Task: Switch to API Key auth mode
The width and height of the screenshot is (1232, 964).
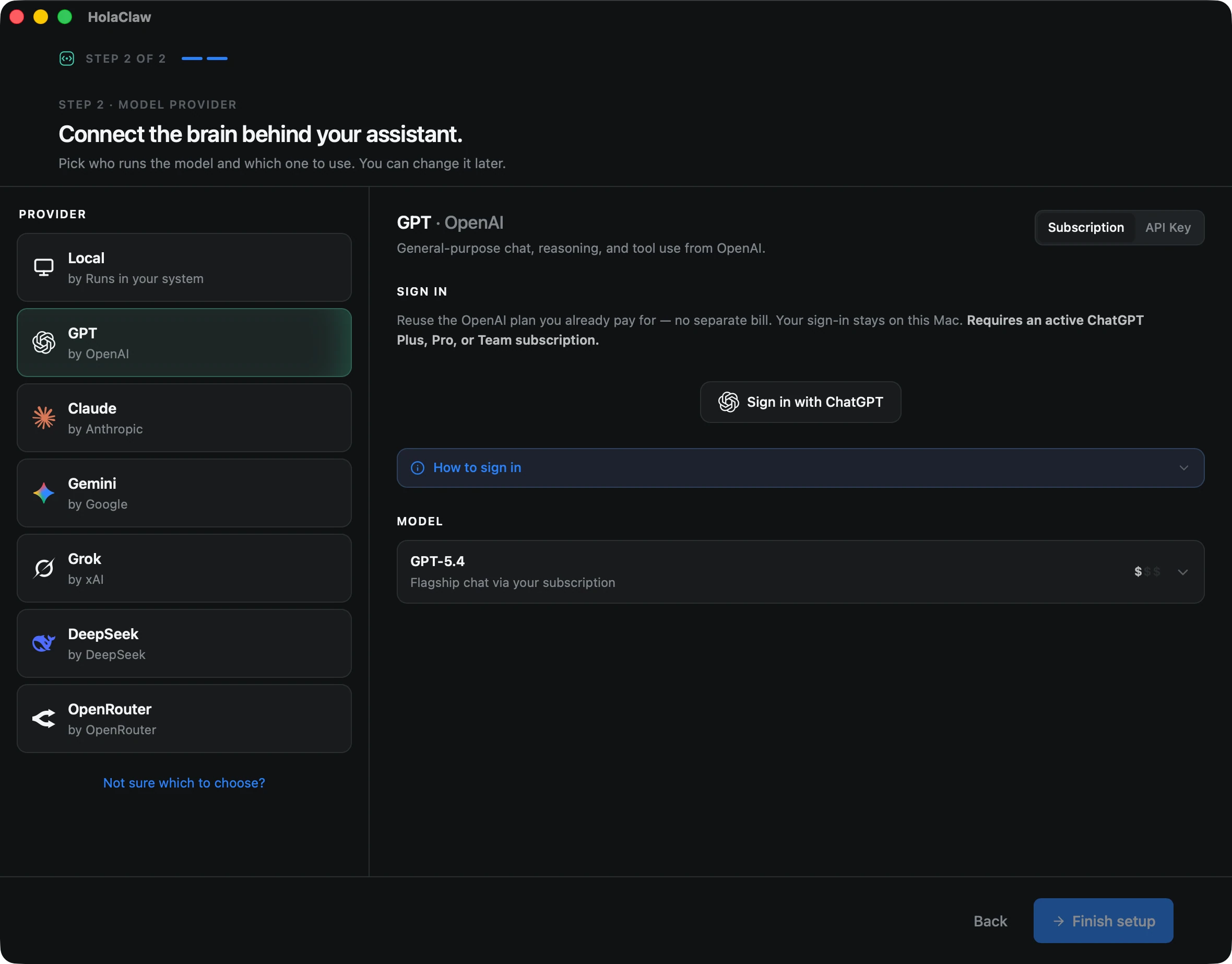Action: pos(1168,228)
